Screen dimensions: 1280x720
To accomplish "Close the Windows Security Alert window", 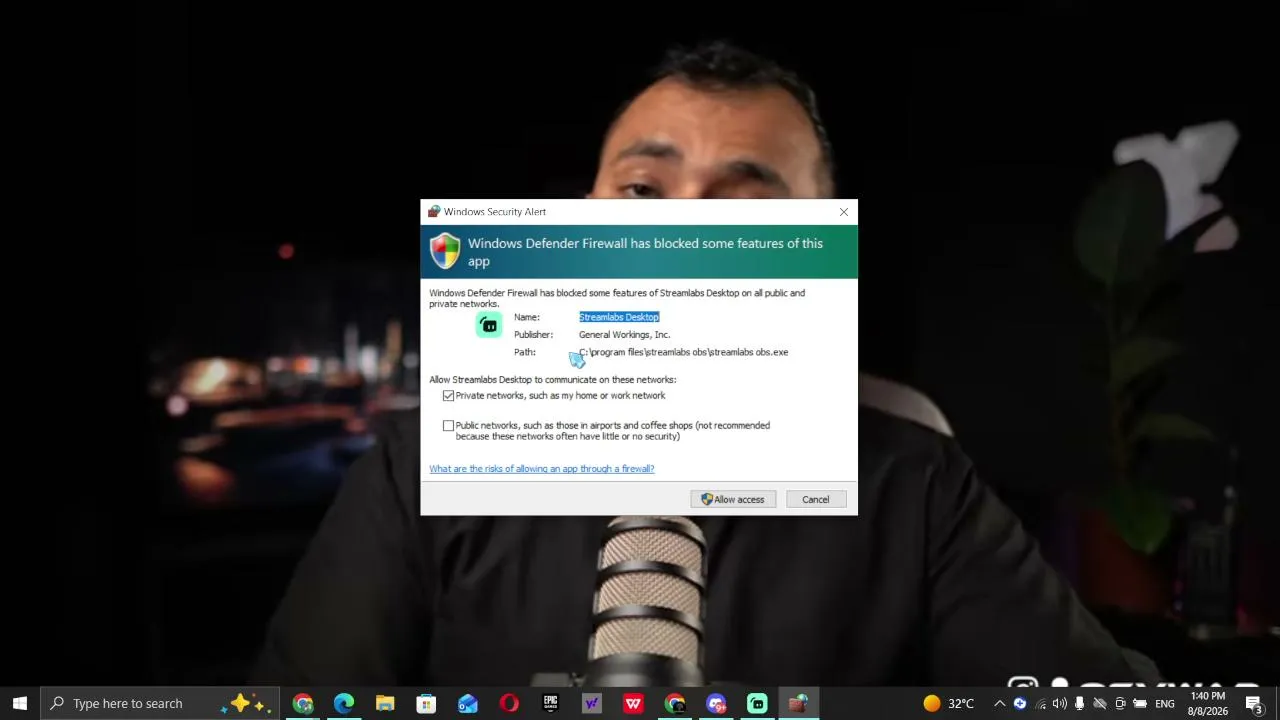I will click(844, 212).
